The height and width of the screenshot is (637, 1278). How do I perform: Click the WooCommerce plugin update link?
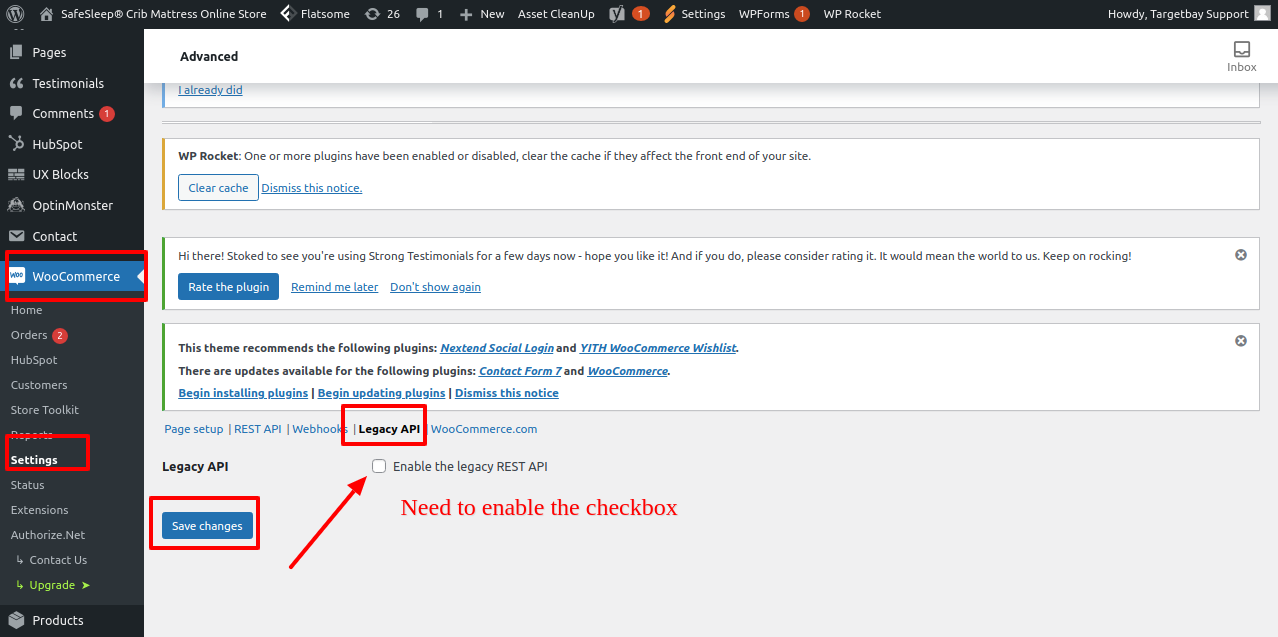(627, 371)
